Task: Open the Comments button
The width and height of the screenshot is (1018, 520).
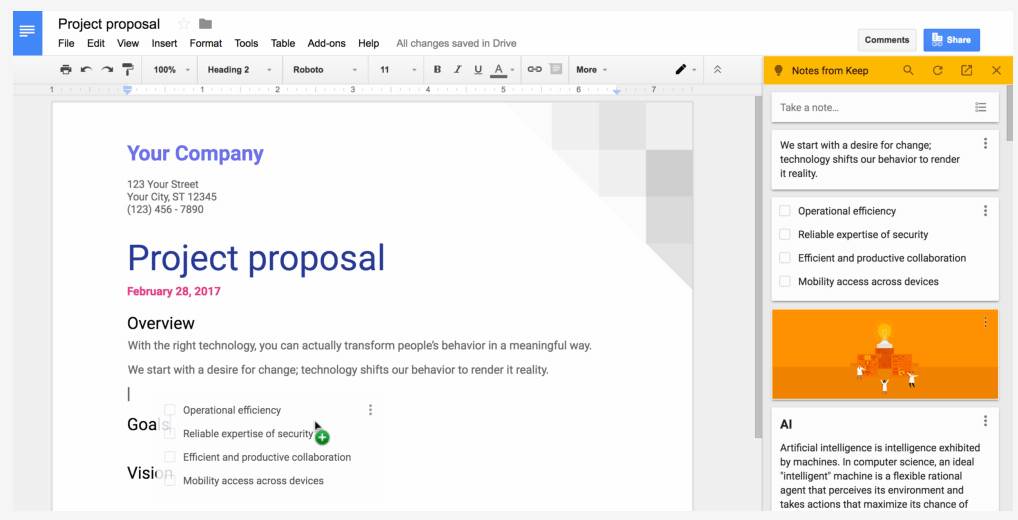Action: (886, 40)
